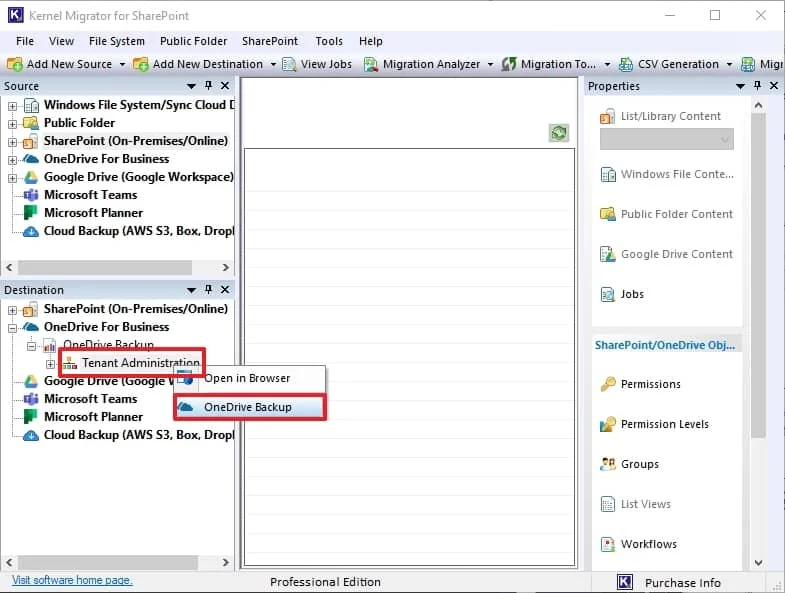Select Google Drive (Google Workspace) in Source panel
Screen dimensions: 785x593
coord(138,177)
